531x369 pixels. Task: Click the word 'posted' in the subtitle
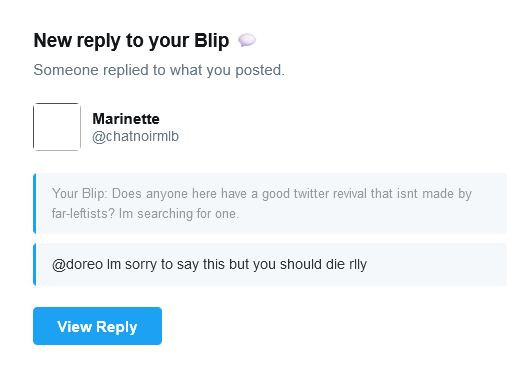[x=258, y=70]
